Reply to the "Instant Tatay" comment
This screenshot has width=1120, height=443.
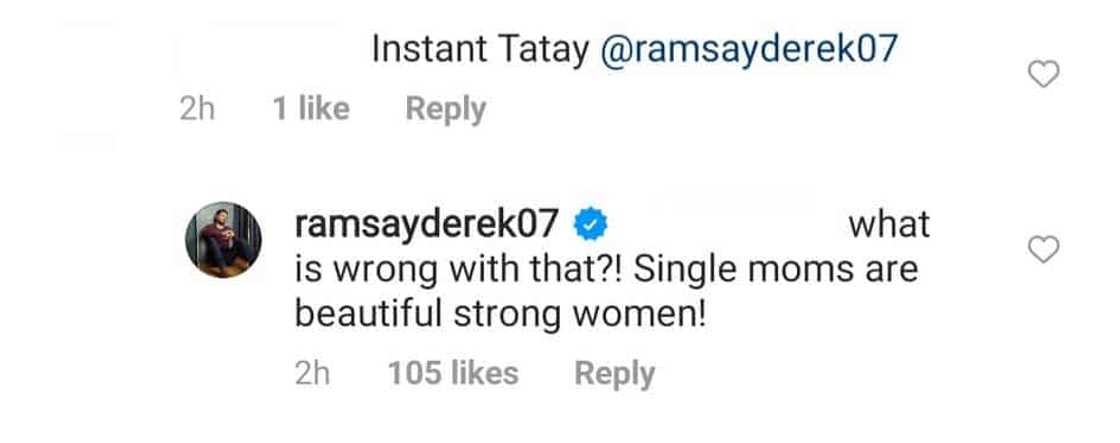pos(445,109)
